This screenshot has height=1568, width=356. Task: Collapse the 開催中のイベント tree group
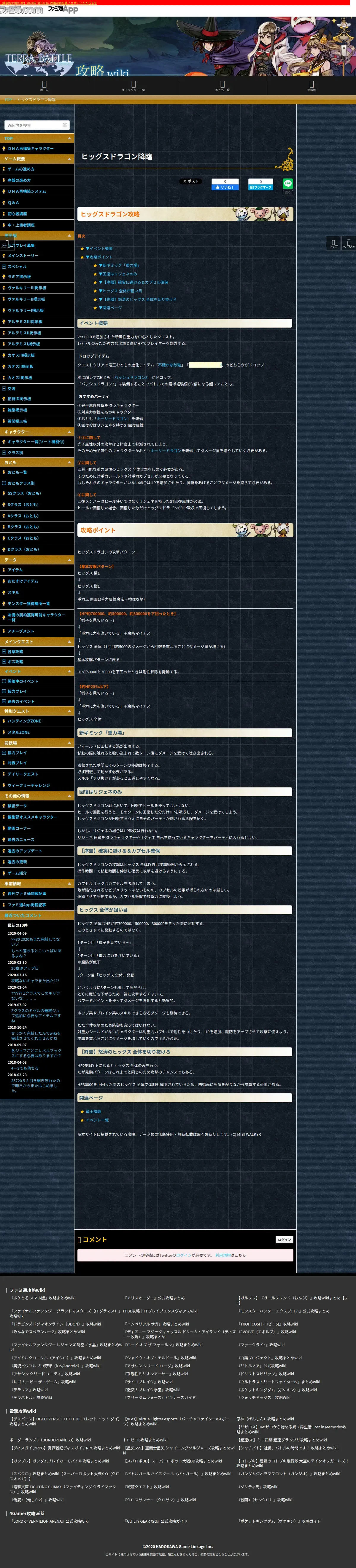pyautogui.click(x=4, y=681)
